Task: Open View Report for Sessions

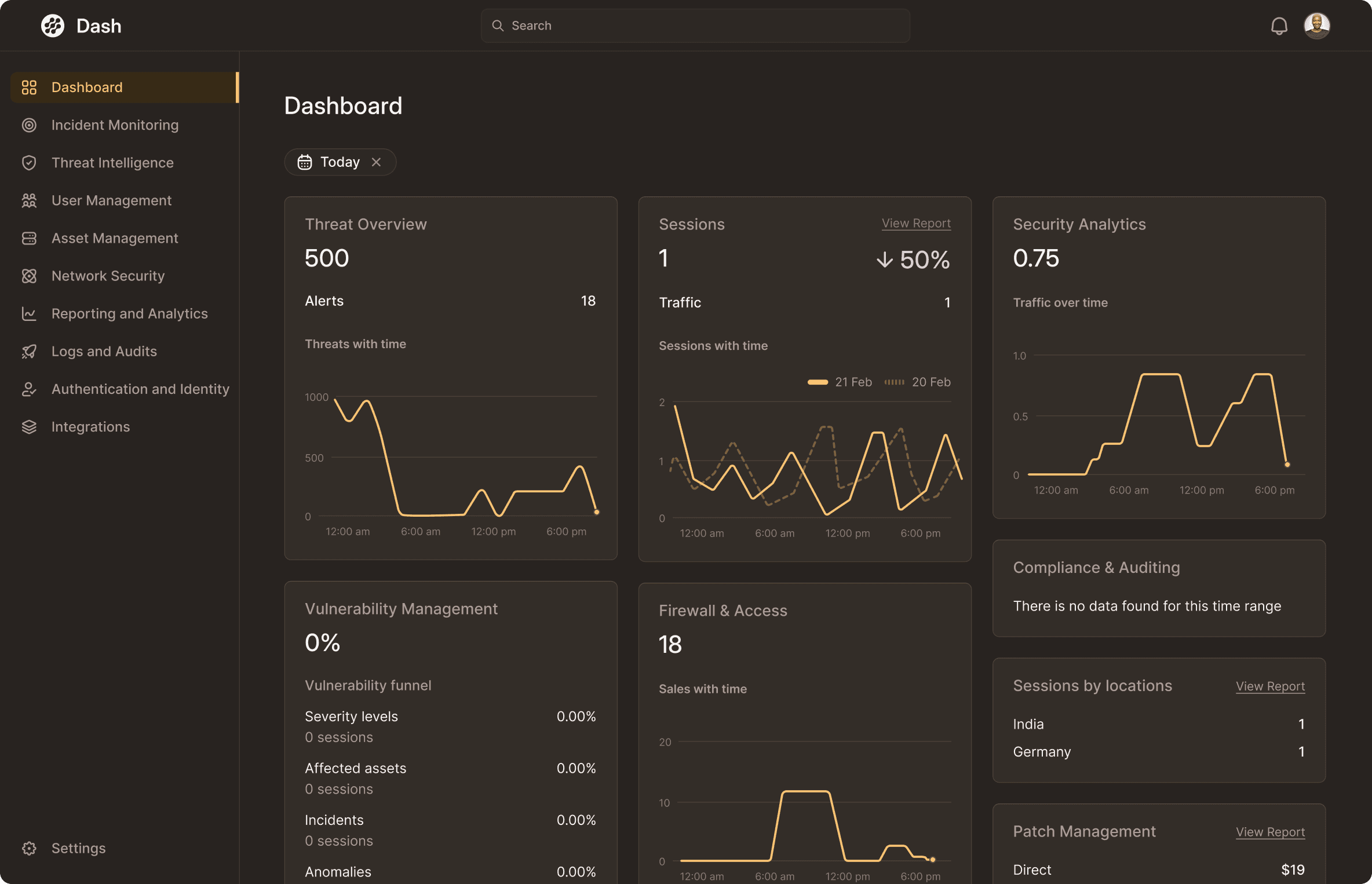Action: click(916, 223)
